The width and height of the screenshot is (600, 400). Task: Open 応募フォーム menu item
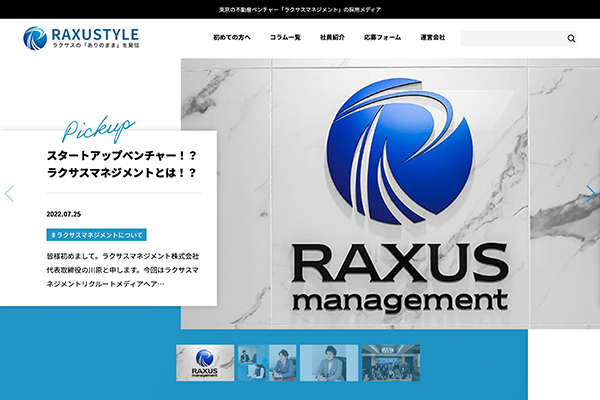click(x=382, y=38)
